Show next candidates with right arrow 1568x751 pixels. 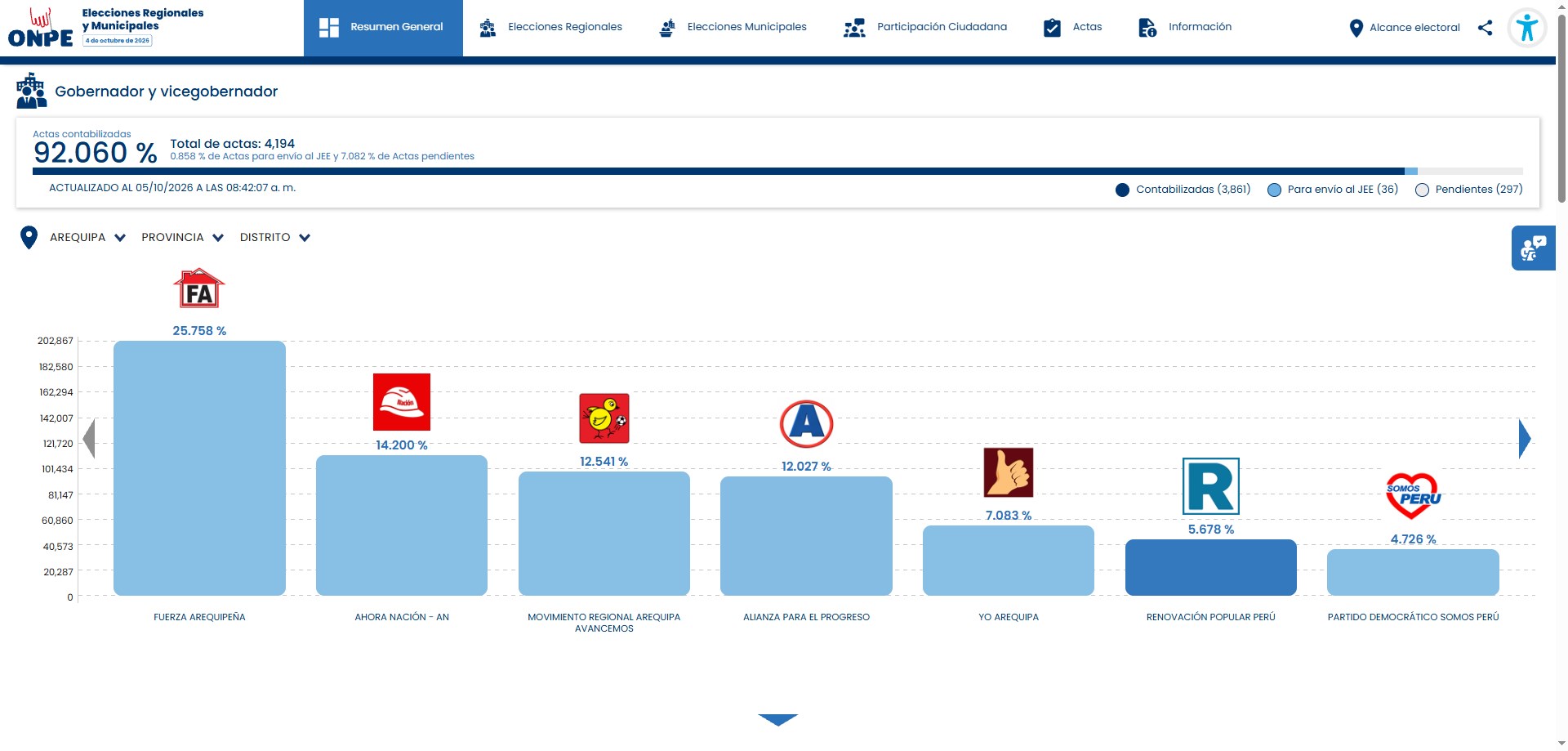point(1524,439)
